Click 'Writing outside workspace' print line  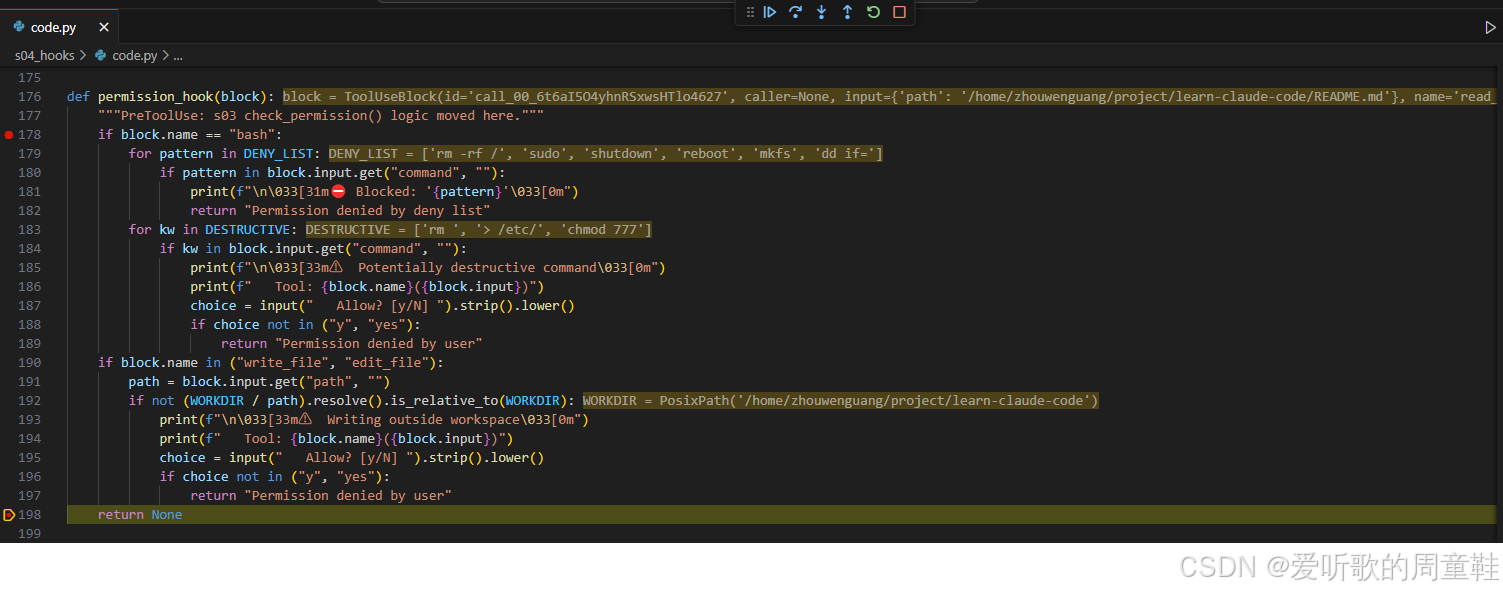(374, 419)
